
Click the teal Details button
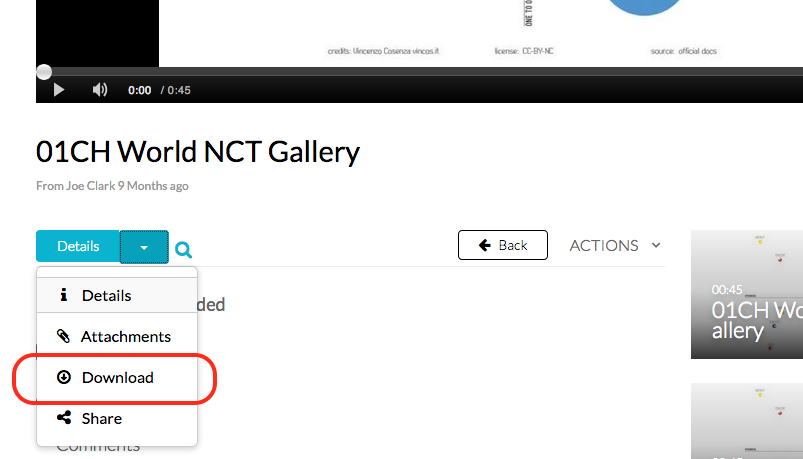coord(78,246)
